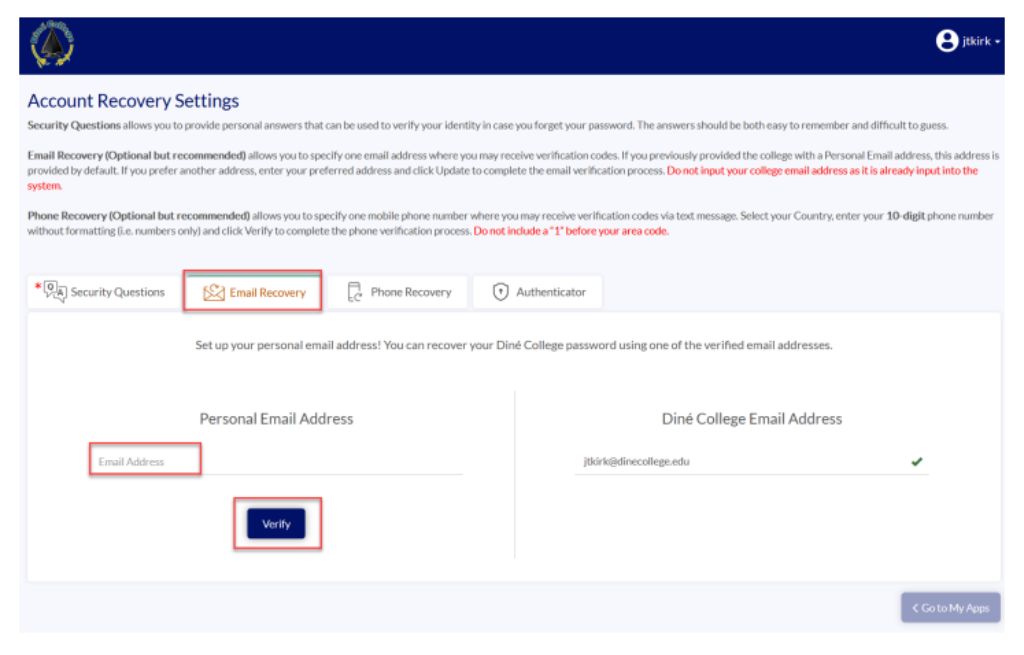
Task: Click the green verified checkmark icon
Action: 917,462
